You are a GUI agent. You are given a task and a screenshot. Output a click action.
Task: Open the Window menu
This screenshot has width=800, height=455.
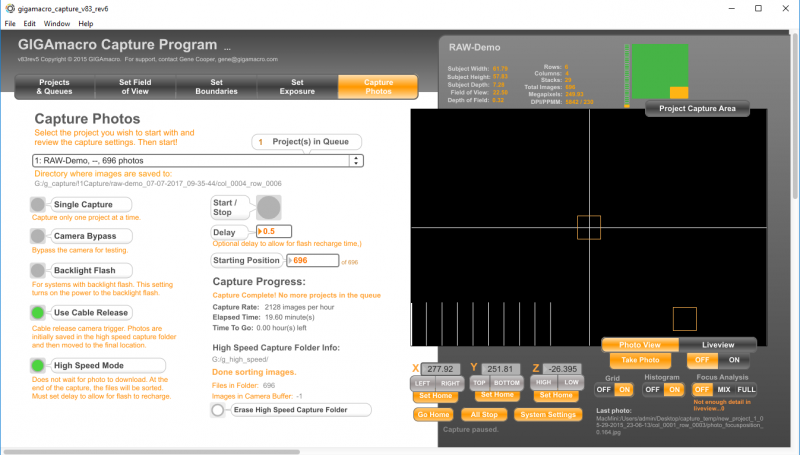pos(57,22)
